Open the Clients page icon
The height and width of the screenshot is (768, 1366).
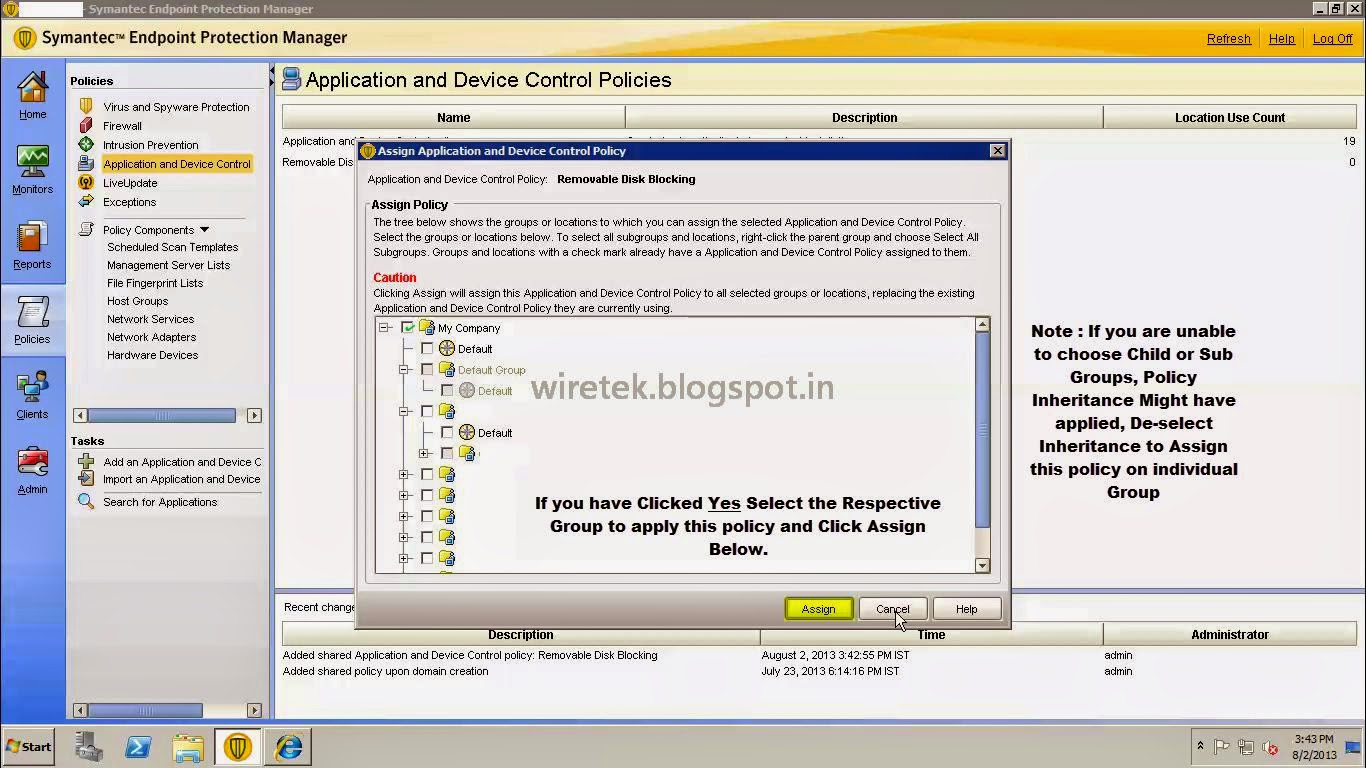pyautogui.click(x=32, y=388)
